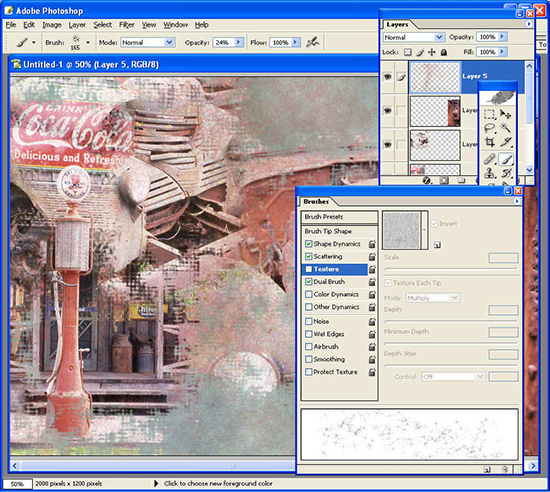Open the Filter menu

click(127, 25)
